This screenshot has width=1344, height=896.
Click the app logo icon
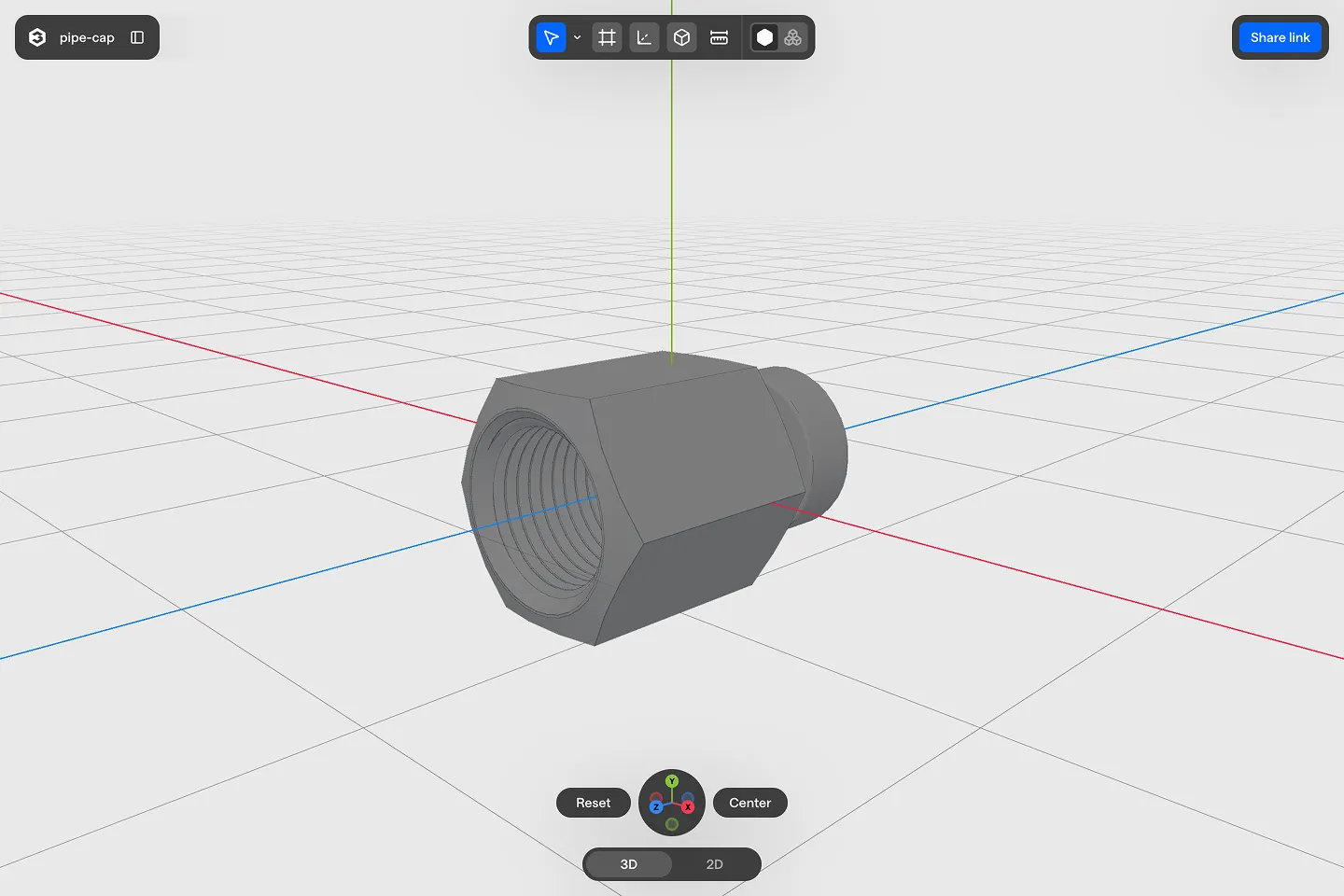coord(37,37)
